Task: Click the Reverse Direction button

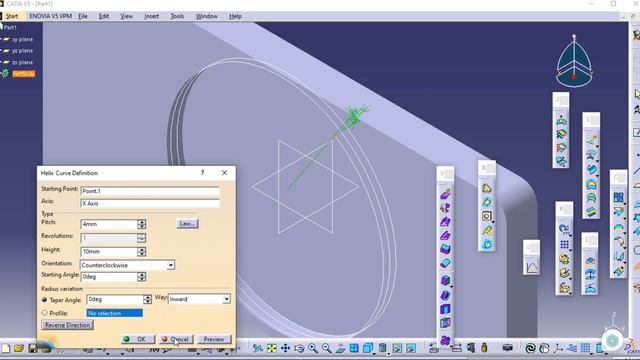Action: pyautogui.click(x=67, y=325)
